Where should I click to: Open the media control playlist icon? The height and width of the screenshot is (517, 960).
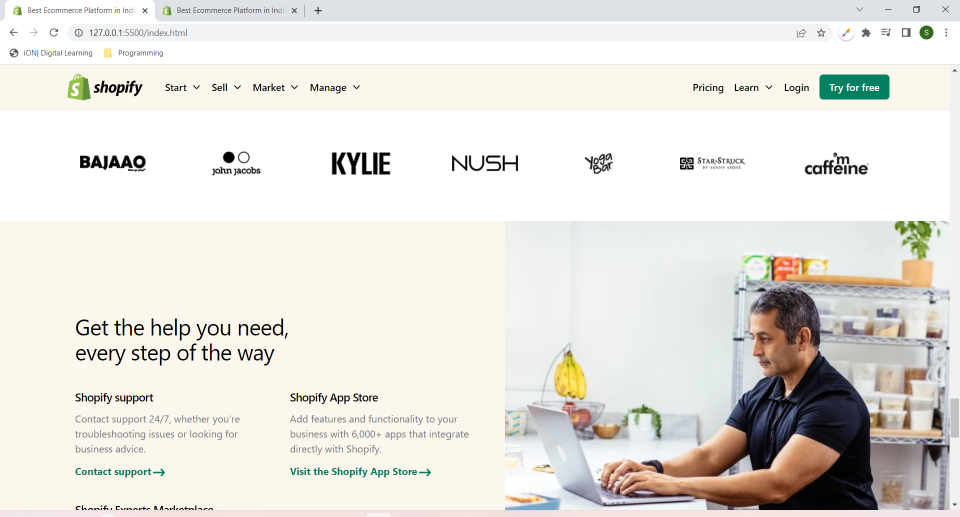coord(886,32)
